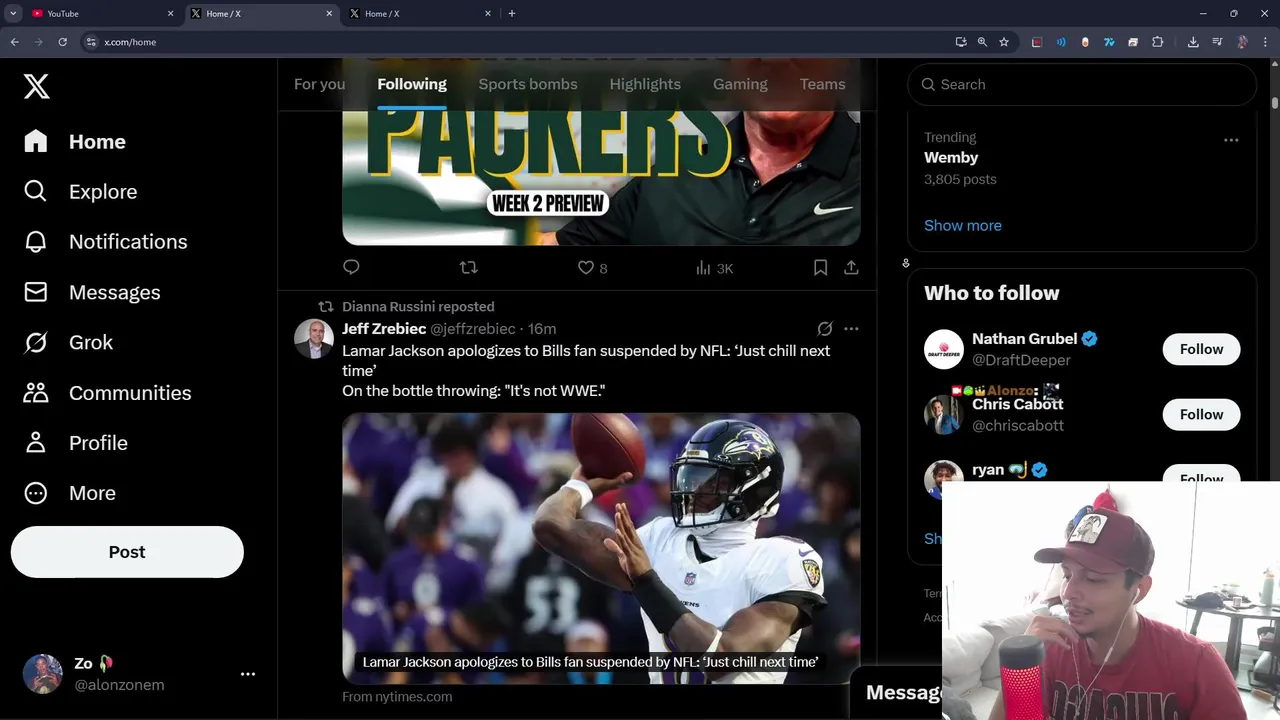Screen dimensions: 1280x720
Task: Open Messages in sidebar
Action: [x=92, y=292]
